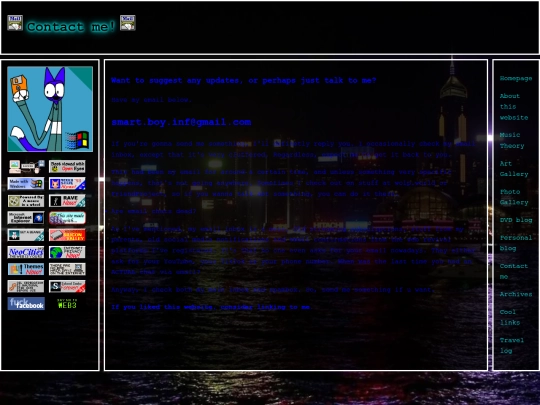Click the NeoCities badge

tap(26, 252)
